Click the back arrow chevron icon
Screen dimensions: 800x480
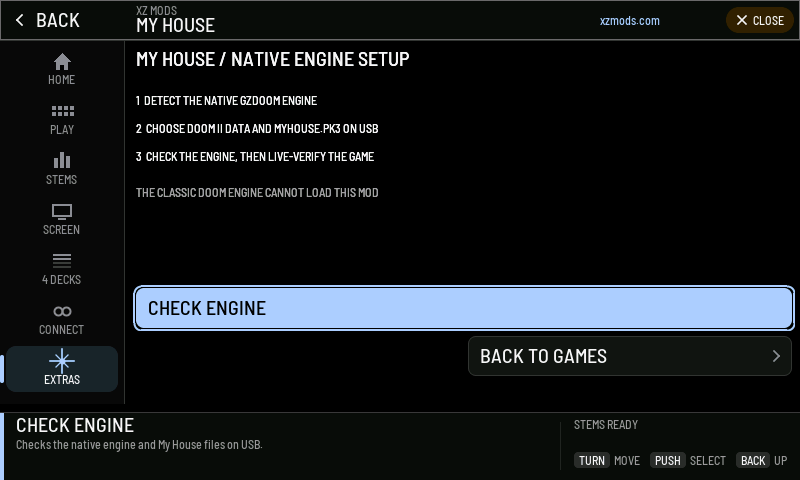click(19, 20)
